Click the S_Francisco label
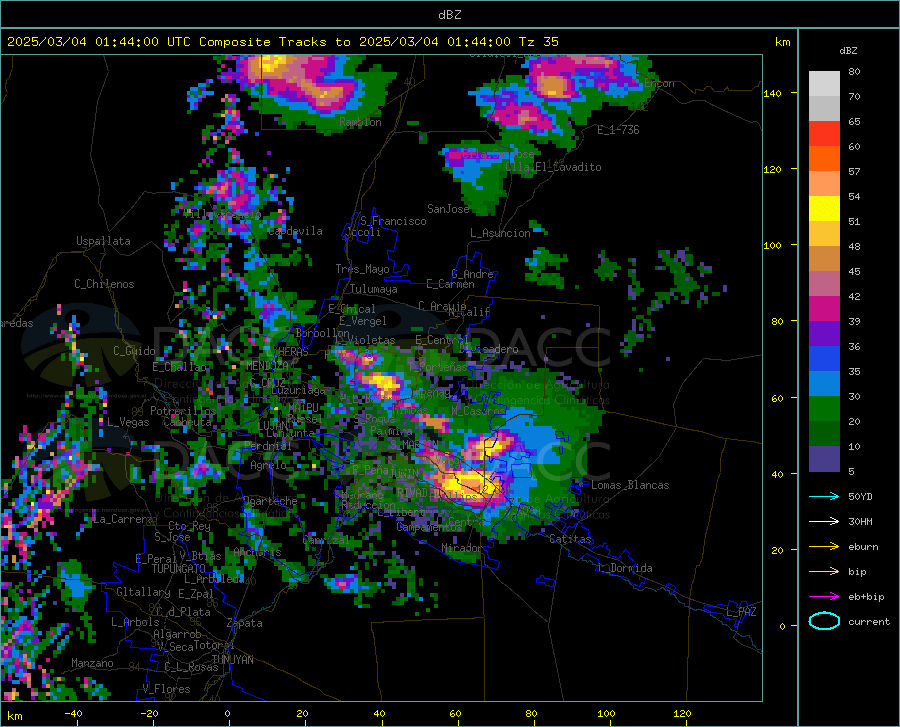 [x=393, y=221]
